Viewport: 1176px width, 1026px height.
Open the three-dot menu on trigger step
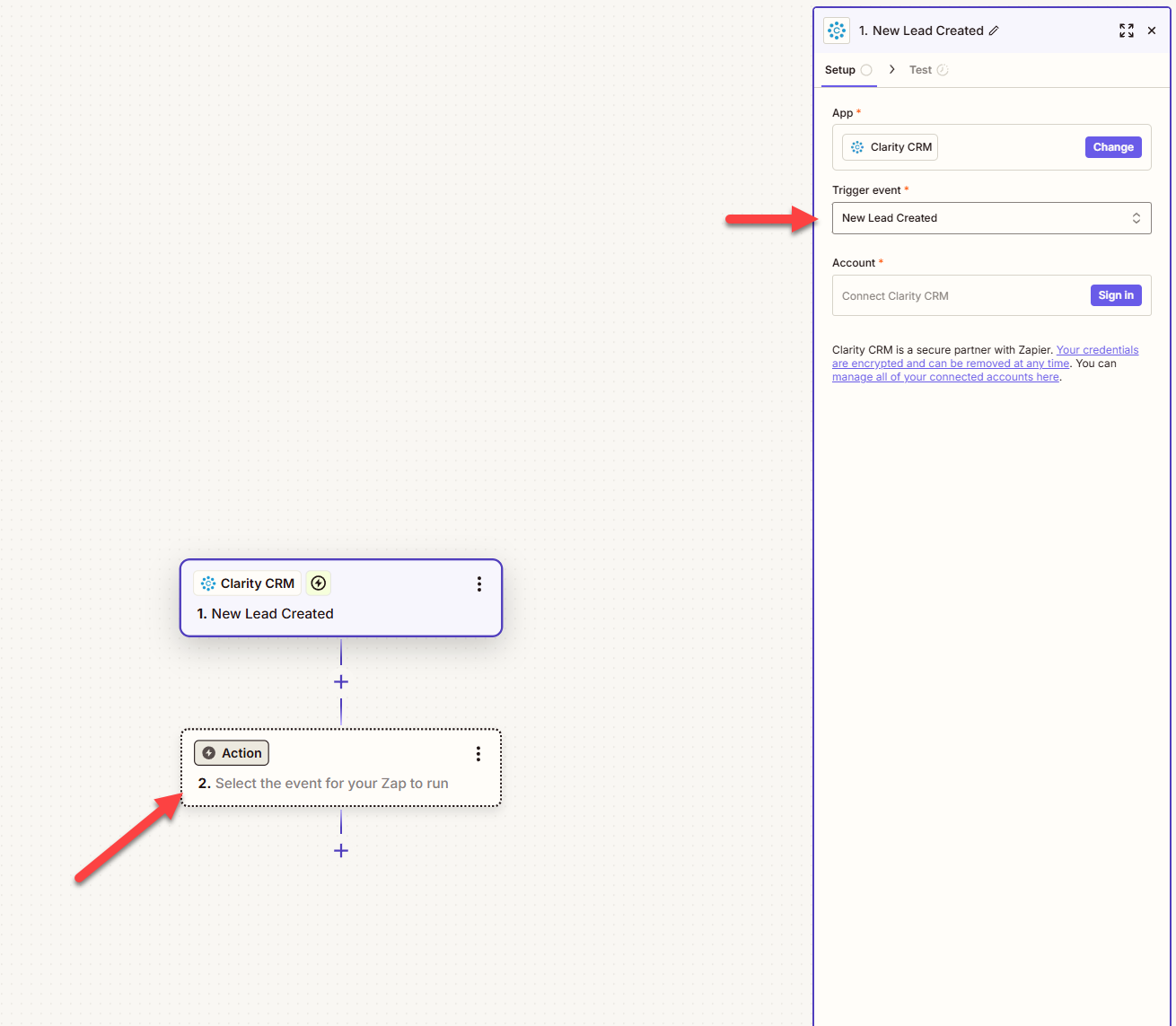click(479, 584)
